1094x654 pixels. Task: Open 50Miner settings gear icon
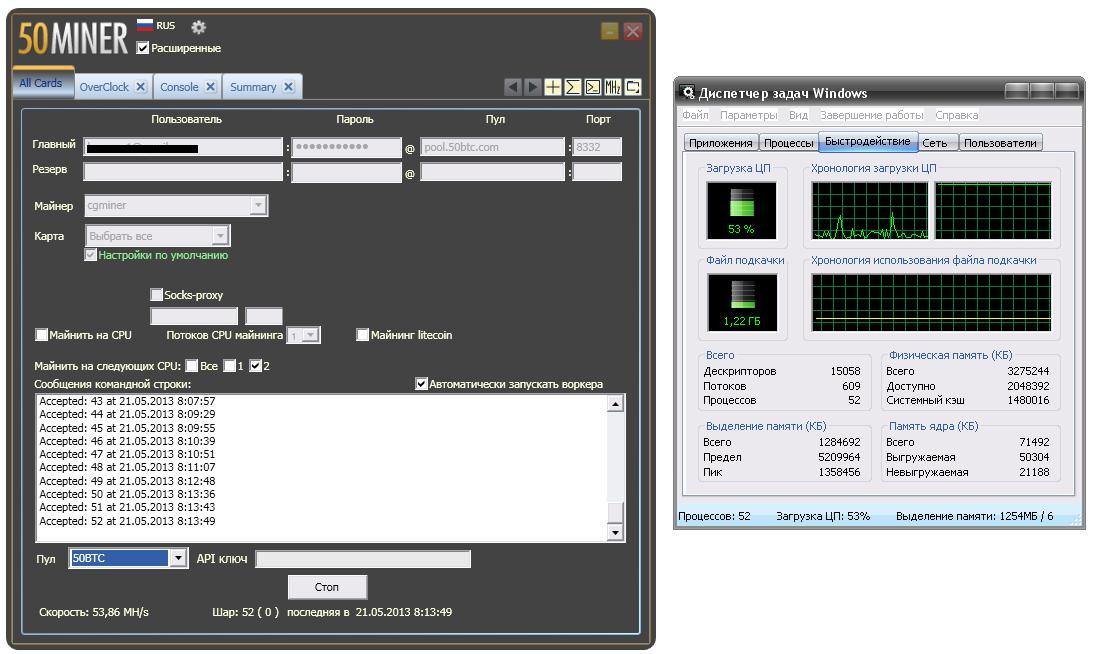199,27
